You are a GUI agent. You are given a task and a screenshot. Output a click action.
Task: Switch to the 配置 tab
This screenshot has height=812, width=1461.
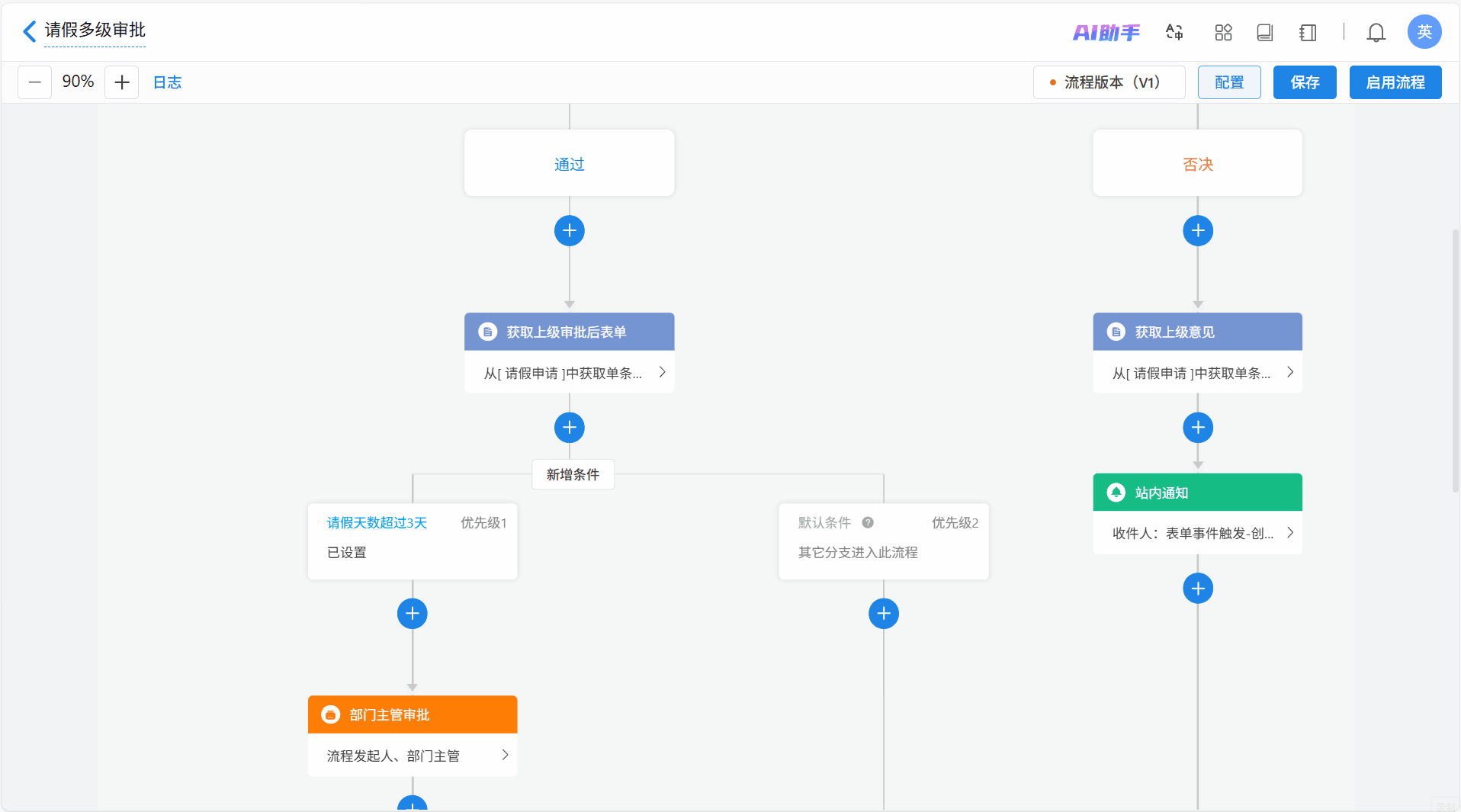[1228, 82]
